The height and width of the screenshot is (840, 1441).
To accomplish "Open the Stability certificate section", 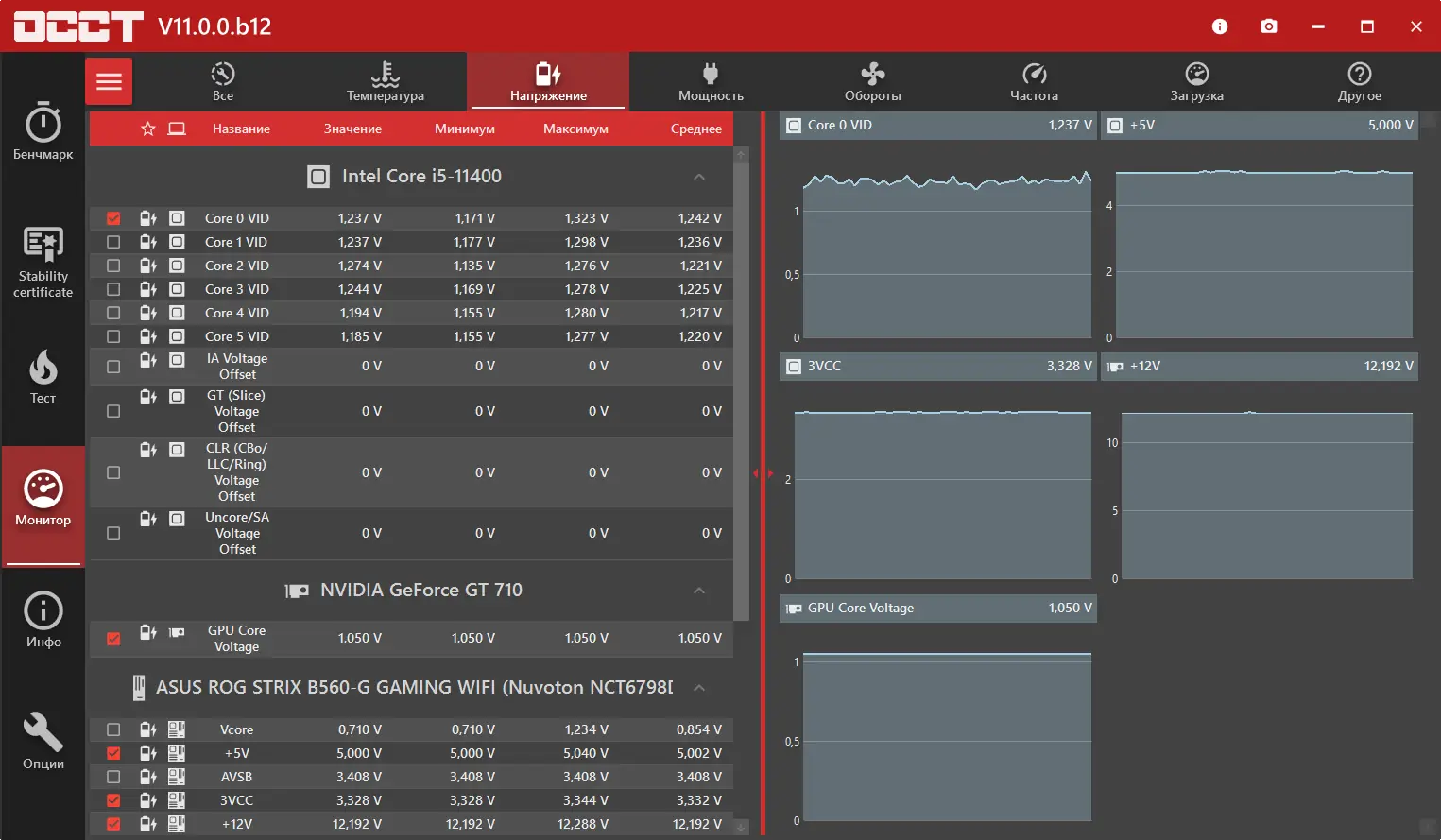I will 43,263.
